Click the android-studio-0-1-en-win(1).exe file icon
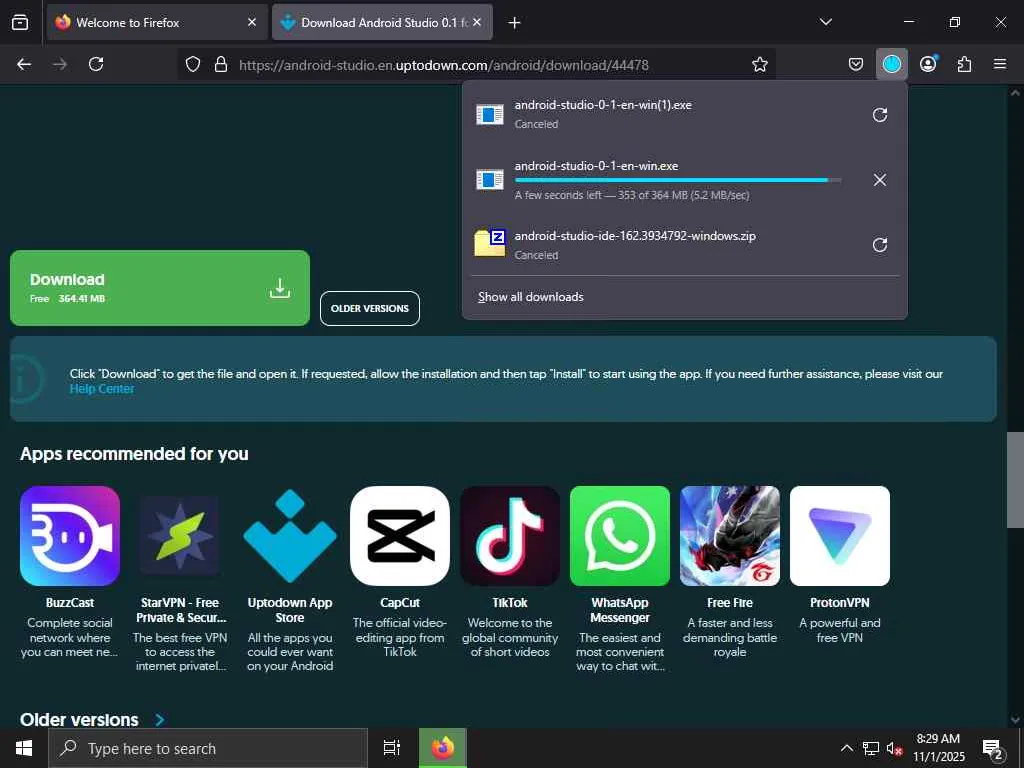This screenshot has height=768, width=1024. (x=490, y=114)
